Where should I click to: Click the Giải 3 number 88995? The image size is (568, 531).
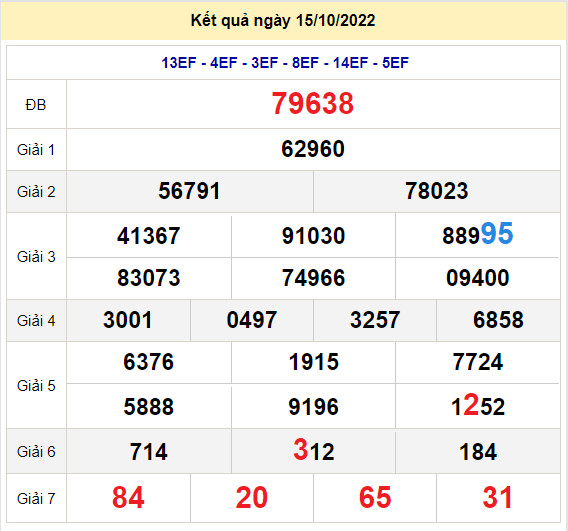tap(478, 234)
